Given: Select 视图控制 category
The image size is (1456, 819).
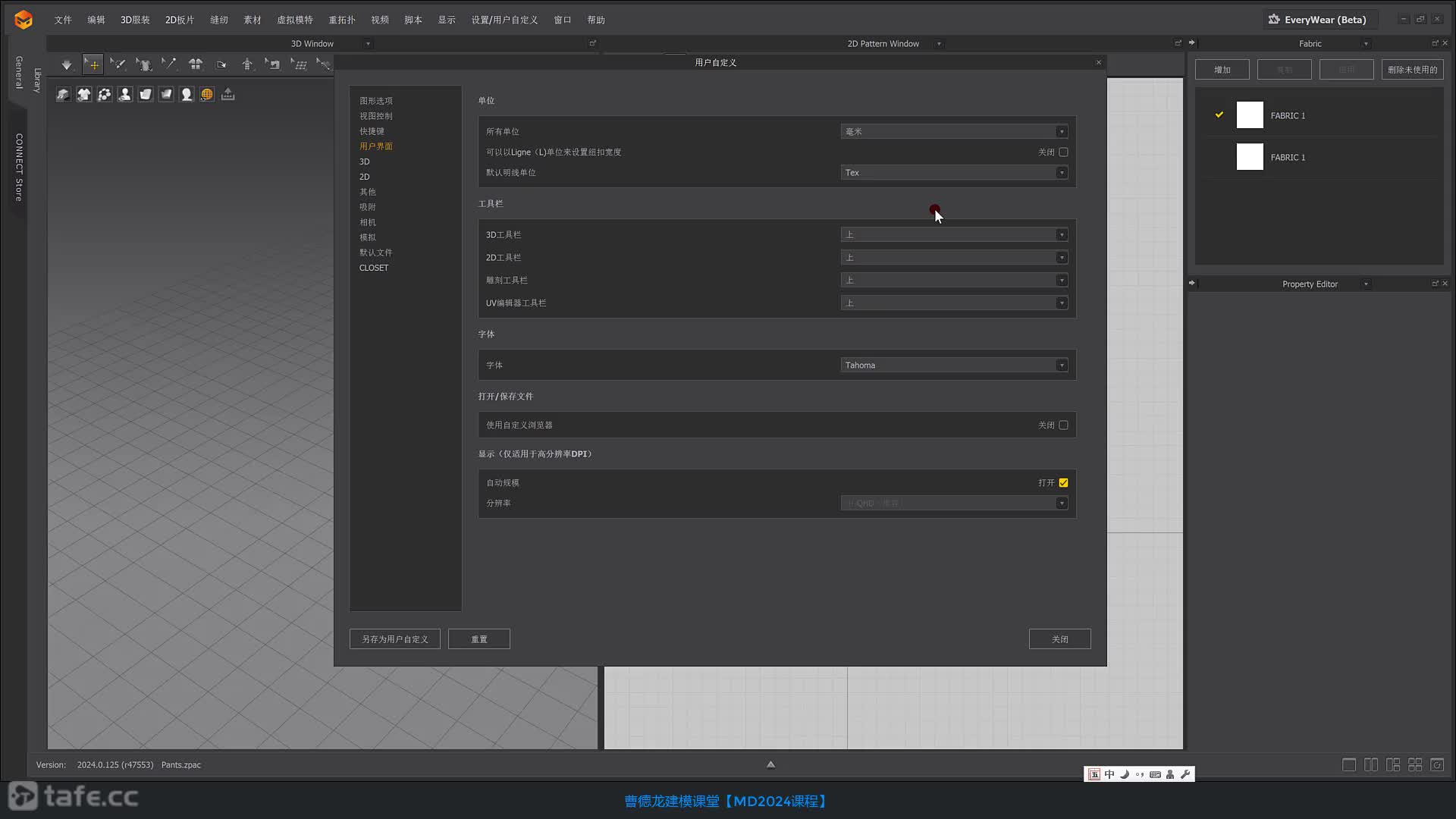Looking at the screenshot, I should click(x=376, y=116).
